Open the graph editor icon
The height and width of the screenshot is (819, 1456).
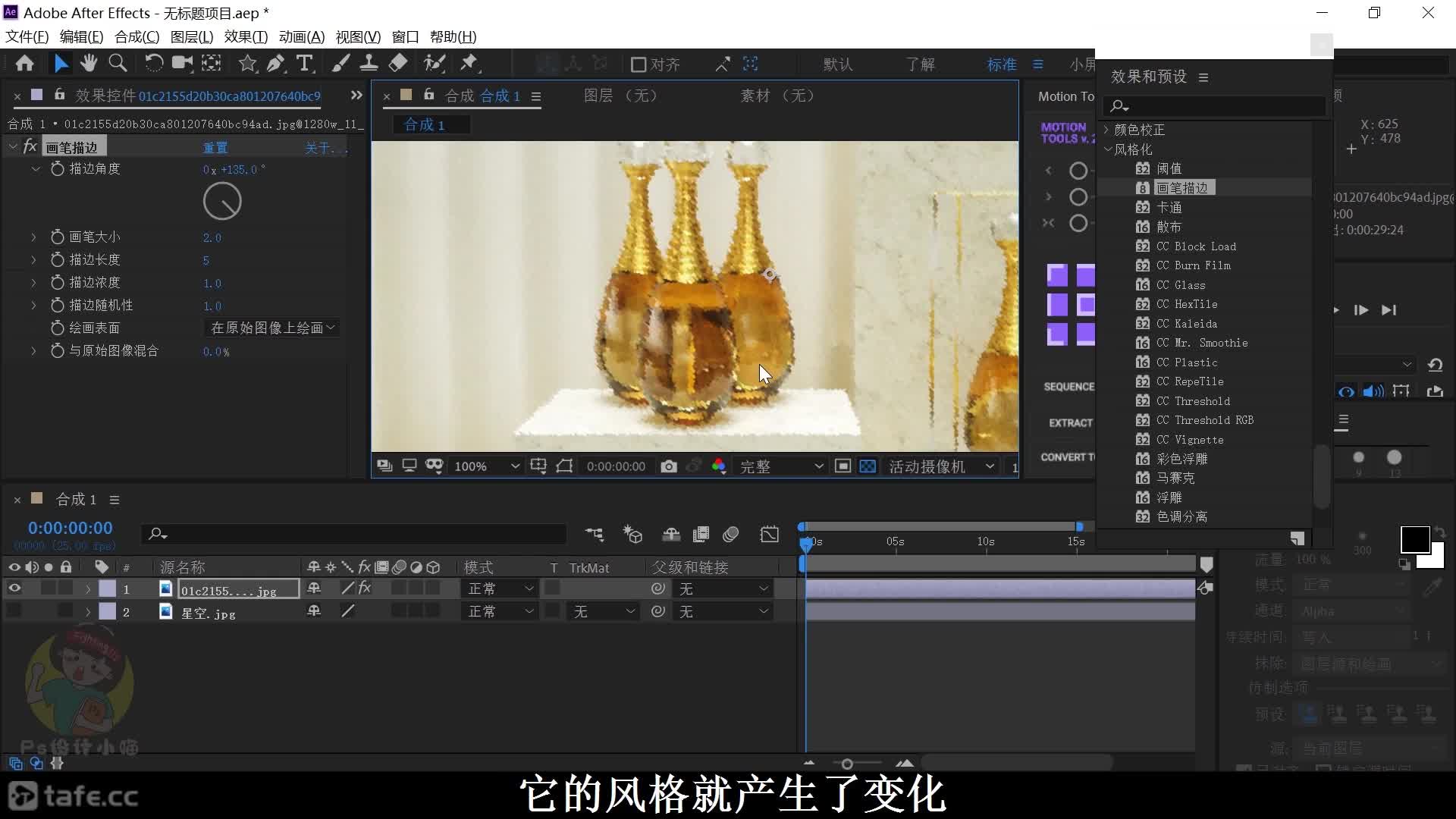click(769, 535)
